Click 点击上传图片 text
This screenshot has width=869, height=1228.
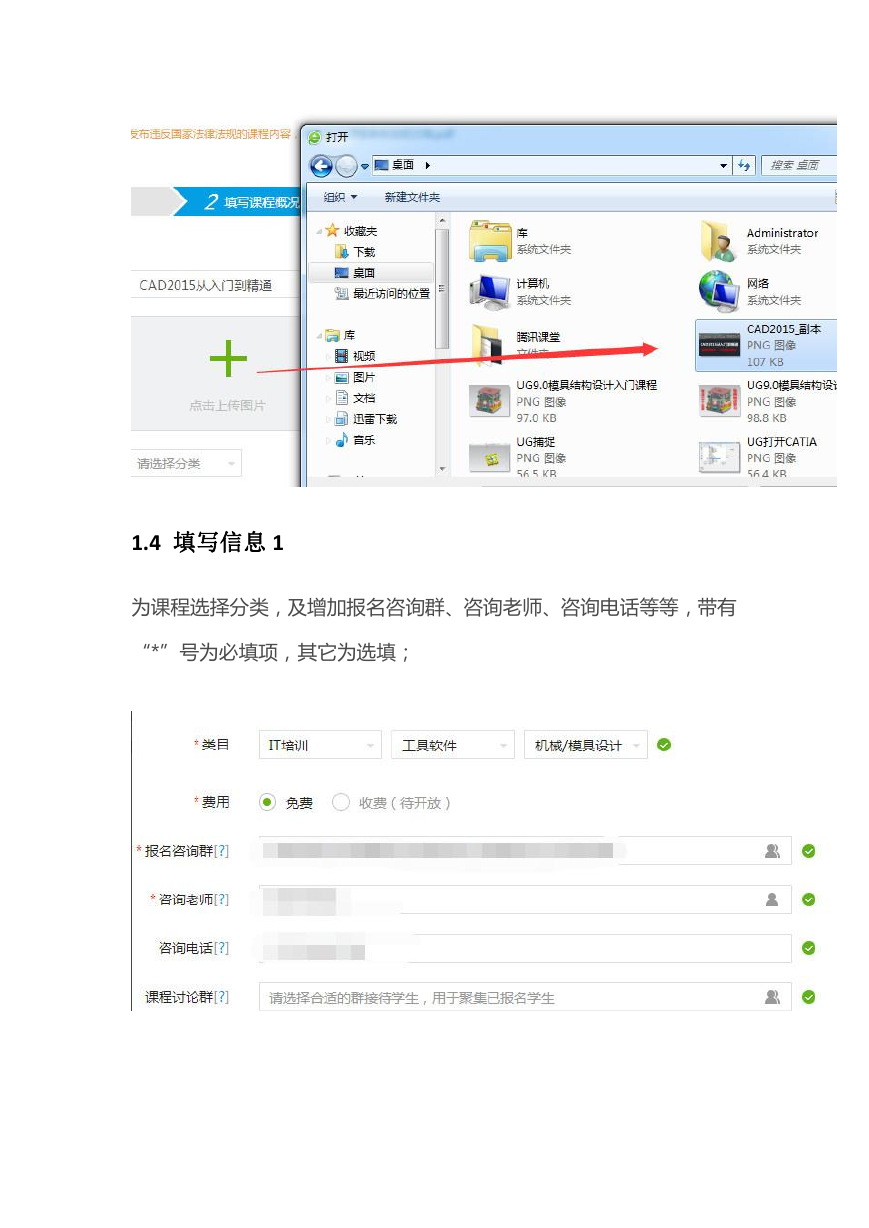click(x=228, y=406)
